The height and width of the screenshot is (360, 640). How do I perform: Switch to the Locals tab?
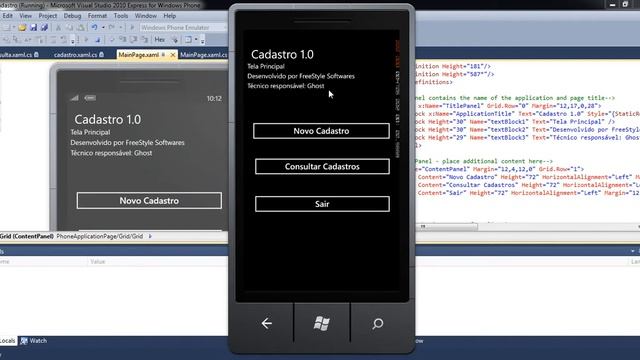pyautogui.click(x=7, y=341)
